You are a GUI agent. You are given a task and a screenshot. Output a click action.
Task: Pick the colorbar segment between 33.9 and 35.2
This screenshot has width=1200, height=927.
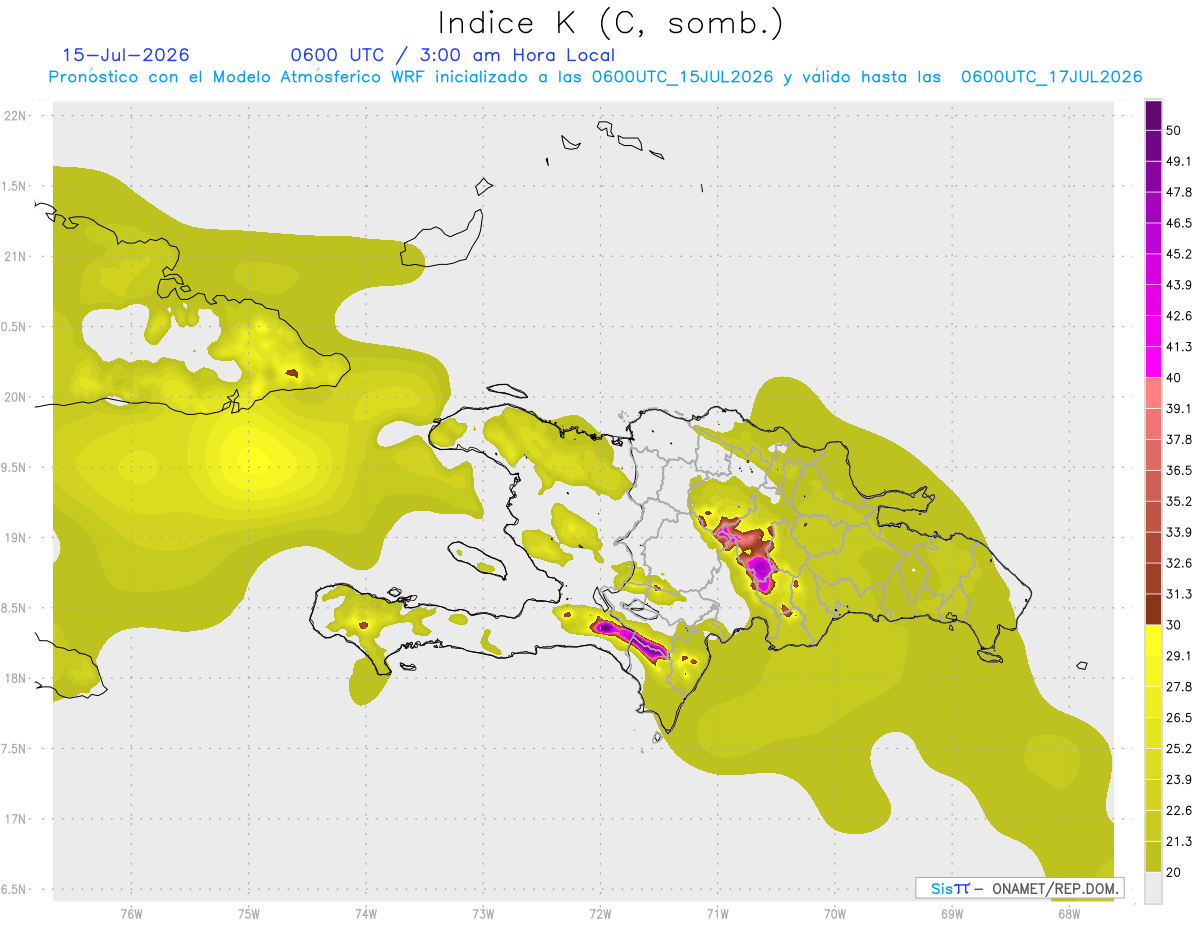point(1154,517)
